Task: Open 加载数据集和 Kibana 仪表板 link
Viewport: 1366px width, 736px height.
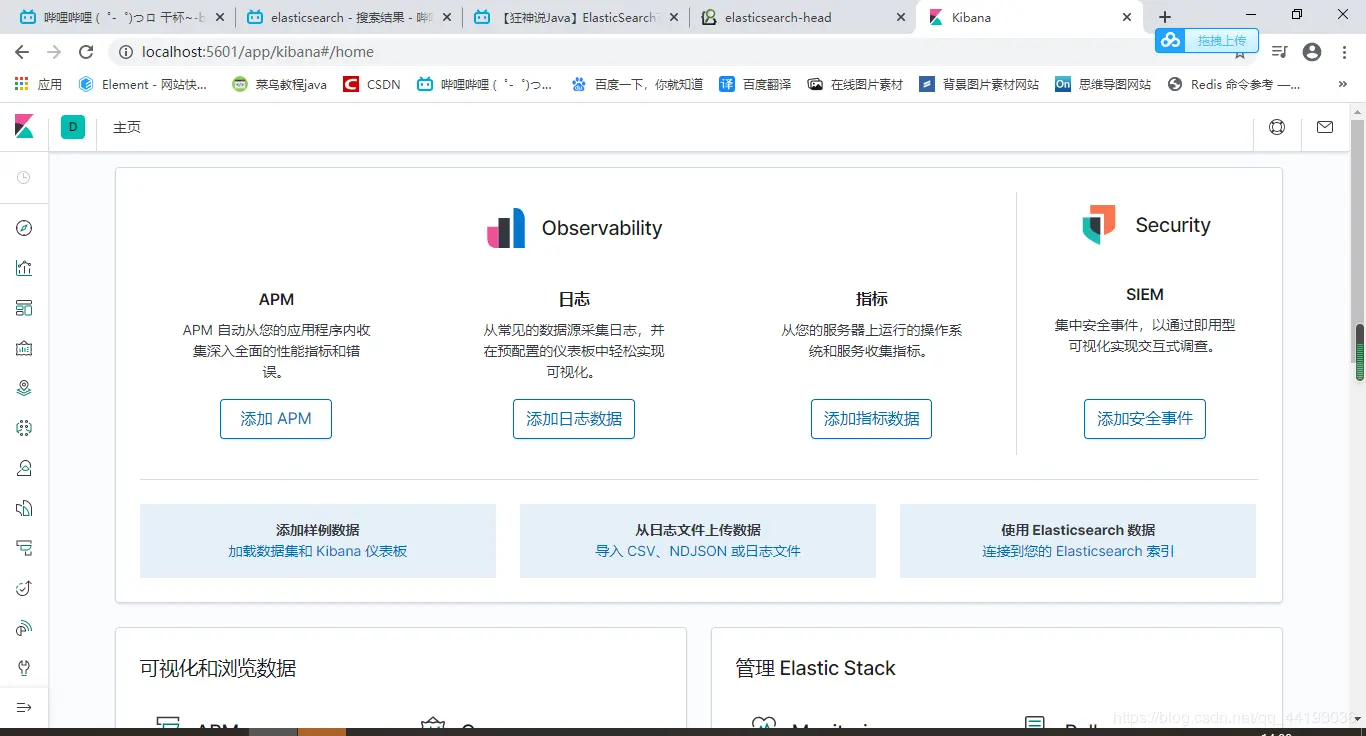Action: (x=318, y=551)
